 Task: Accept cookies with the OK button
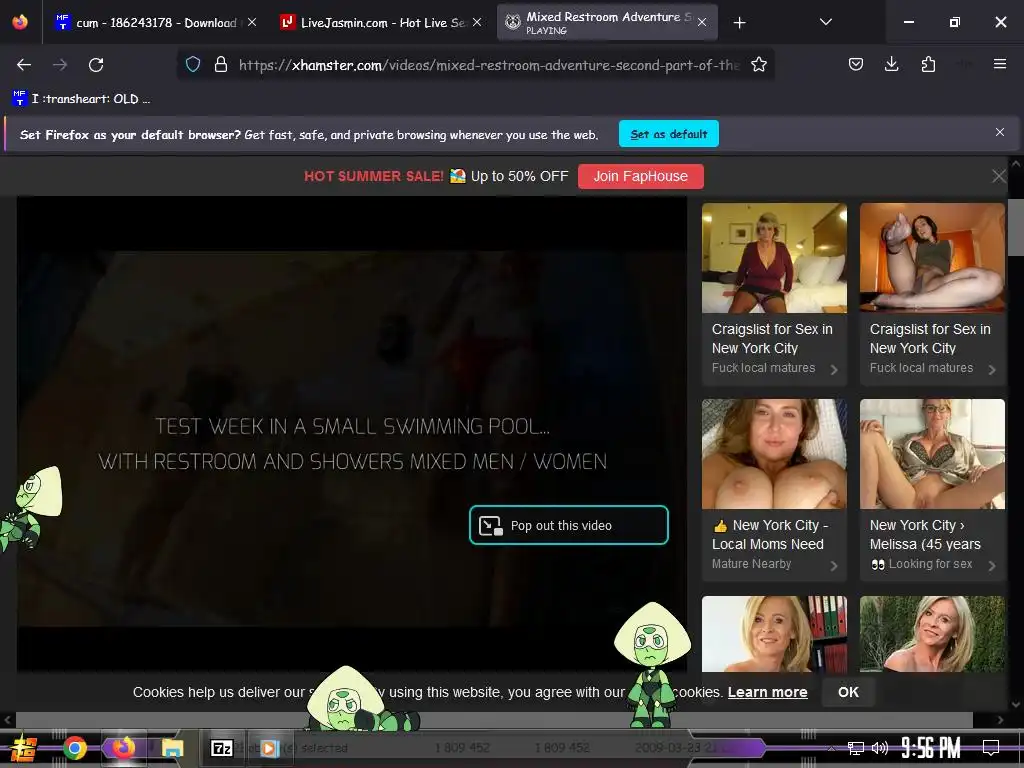point(848,692)
